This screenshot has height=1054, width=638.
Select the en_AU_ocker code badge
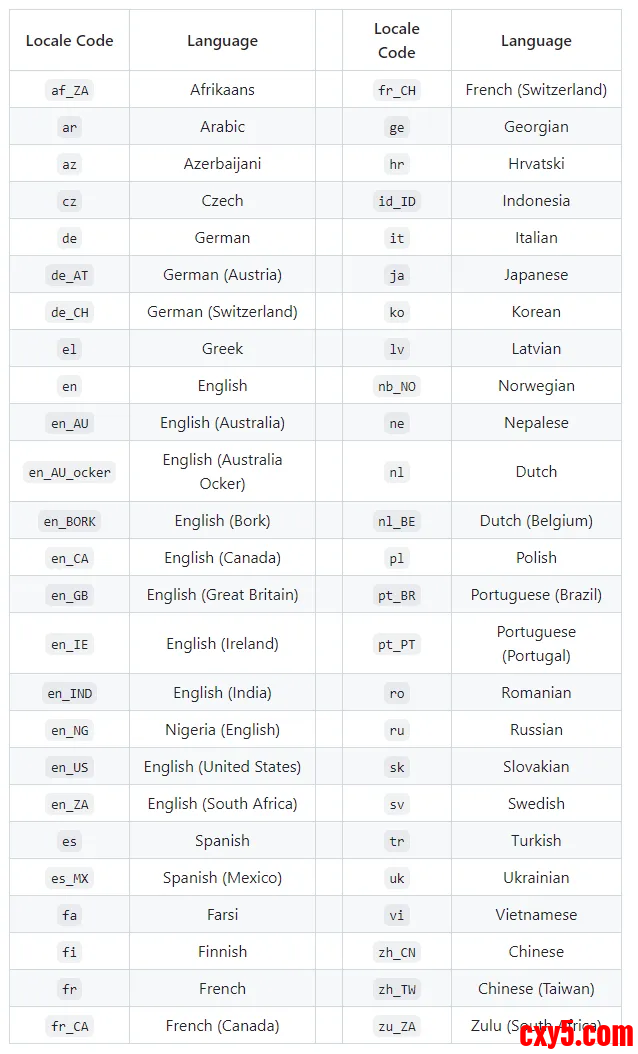70,472
